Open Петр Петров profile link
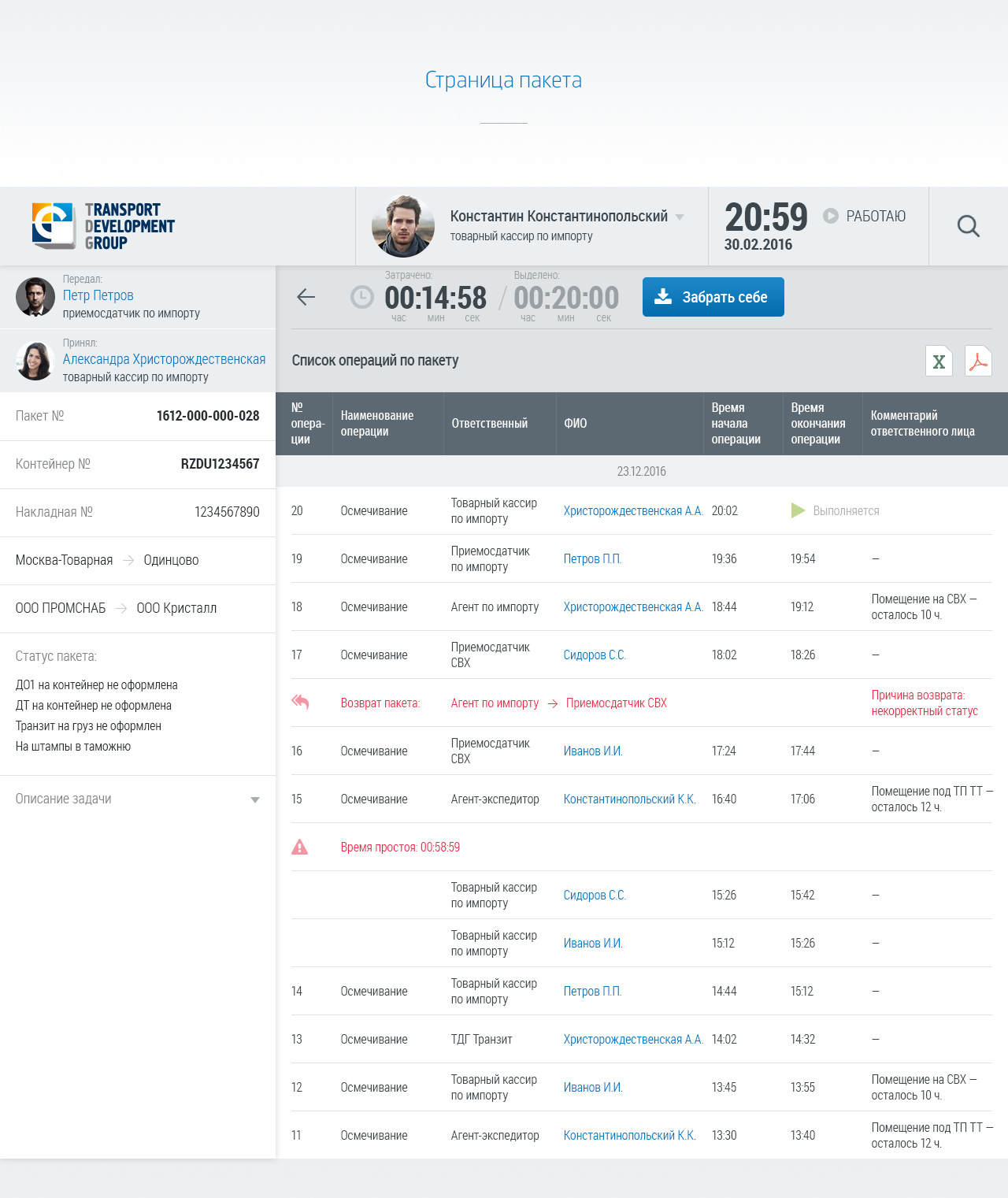The width and height of the screenshot is (1008, 1198). 98,295
